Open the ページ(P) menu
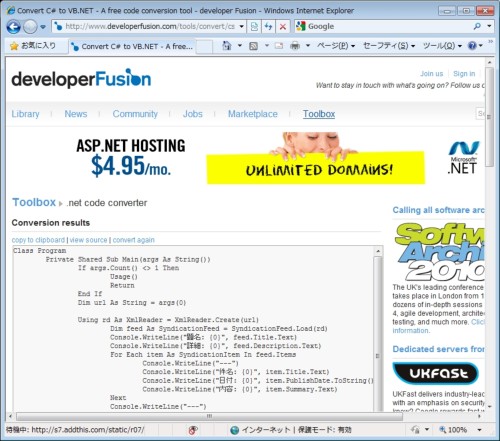Screen dimensions: 500x441 336,46
